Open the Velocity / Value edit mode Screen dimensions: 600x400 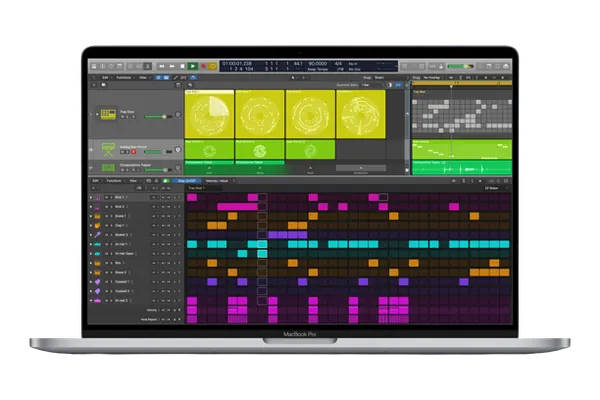pos(217,181)
